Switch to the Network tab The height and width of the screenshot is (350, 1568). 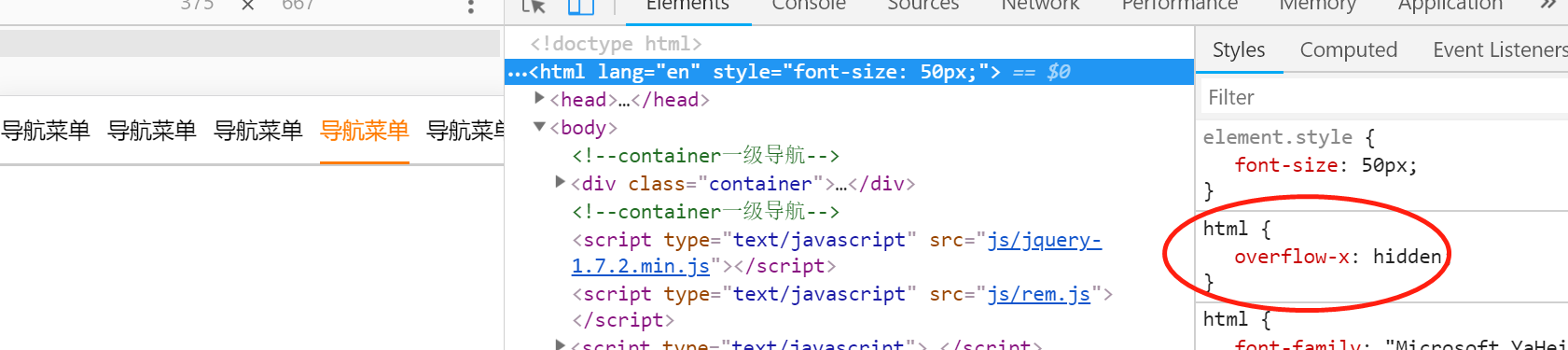(1040, 6)
